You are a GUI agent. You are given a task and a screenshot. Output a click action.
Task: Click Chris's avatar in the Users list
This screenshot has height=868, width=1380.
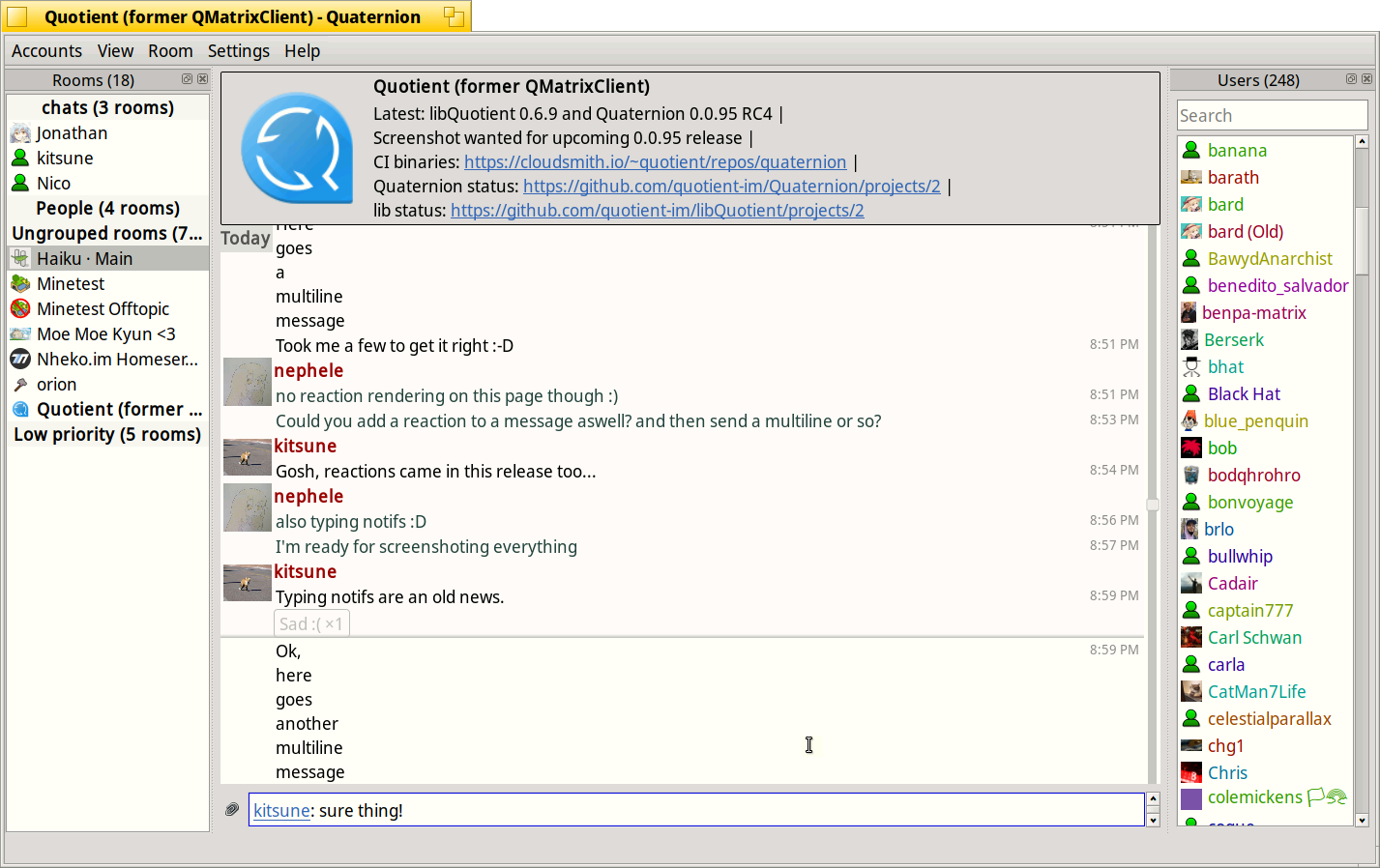(x=1191, y=773)
